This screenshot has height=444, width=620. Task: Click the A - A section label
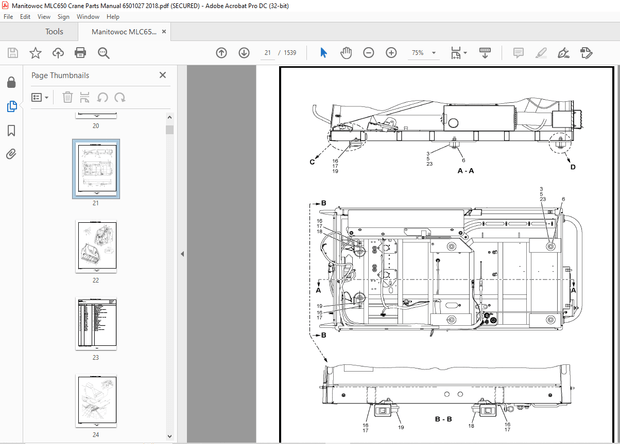466,171
